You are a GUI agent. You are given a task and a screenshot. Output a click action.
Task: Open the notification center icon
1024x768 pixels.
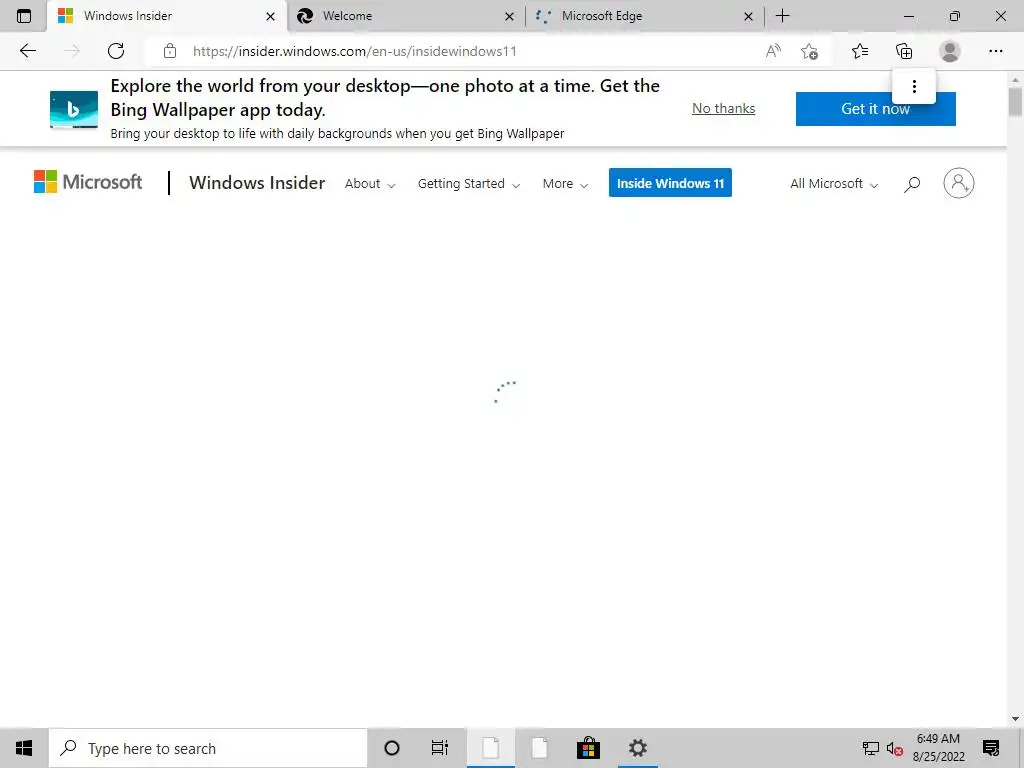[x=991, y=748]
